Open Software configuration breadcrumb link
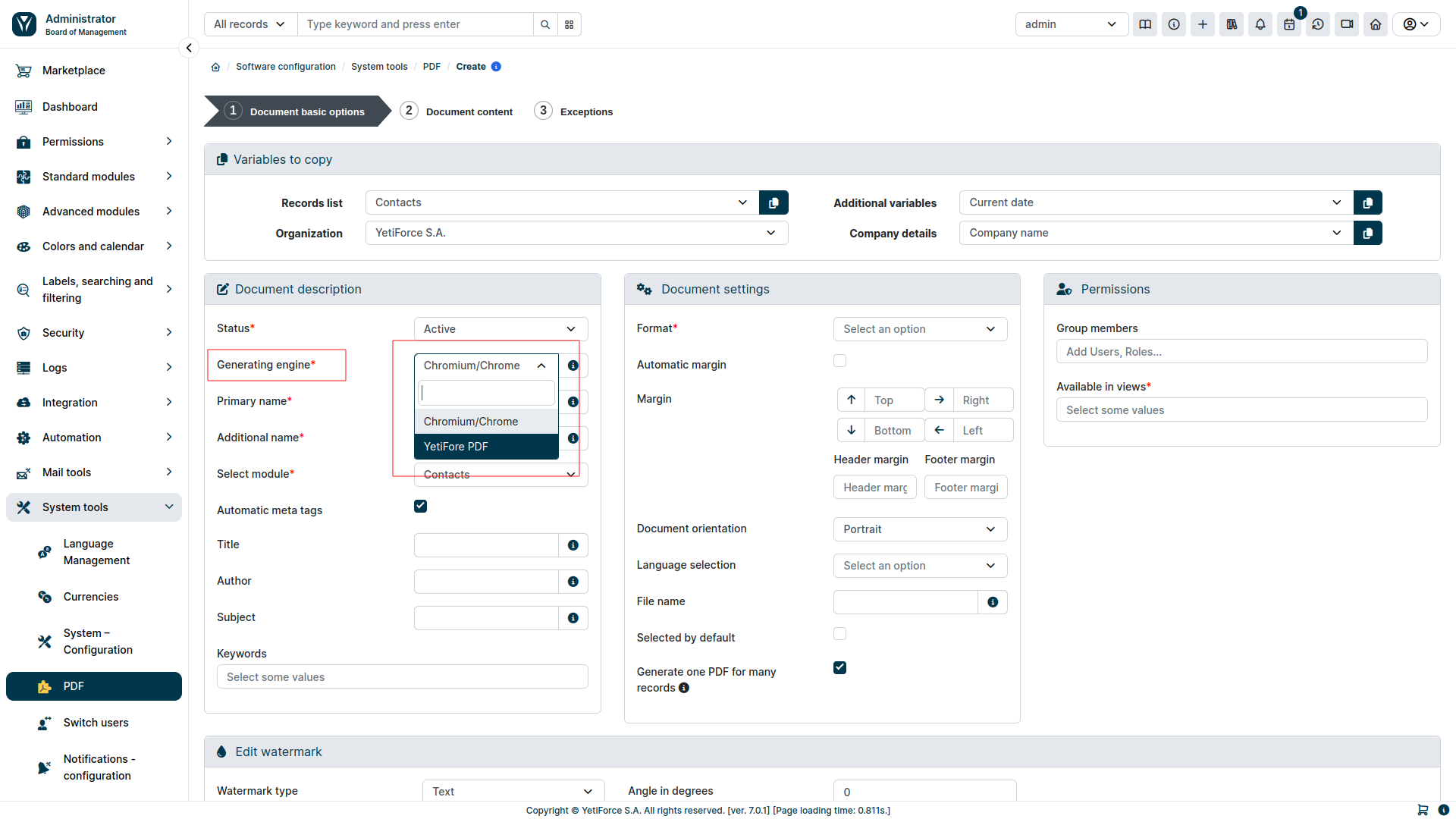The width and height of the screenshot is (1456, 819). tap(286, 67)
